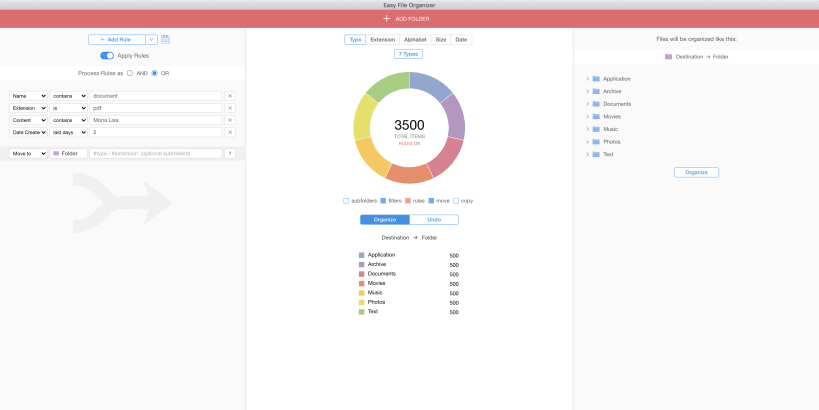819x410 pixels.
Task: Click the 7 Types button
Action: (408, 54)
